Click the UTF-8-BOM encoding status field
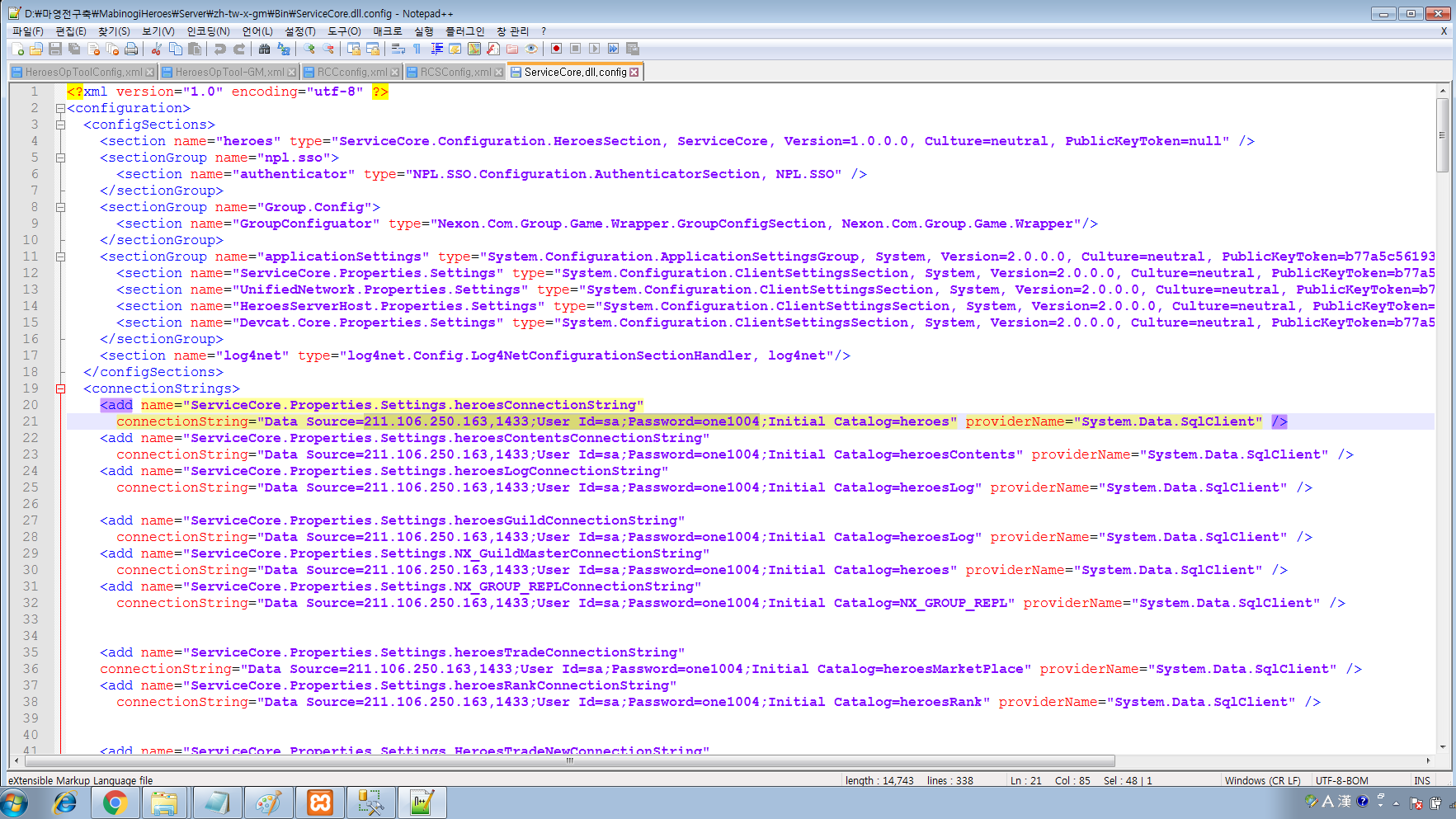Viewport: 1456px width, 819px height. click(1341, 780)
